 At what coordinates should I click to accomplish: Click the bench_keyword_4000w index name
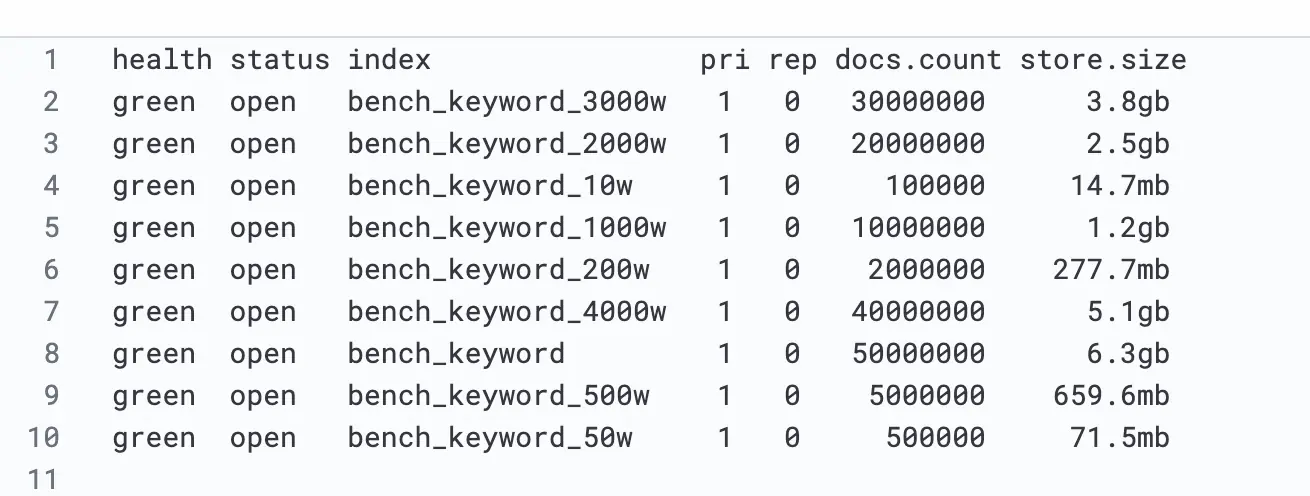coord(506,312)
